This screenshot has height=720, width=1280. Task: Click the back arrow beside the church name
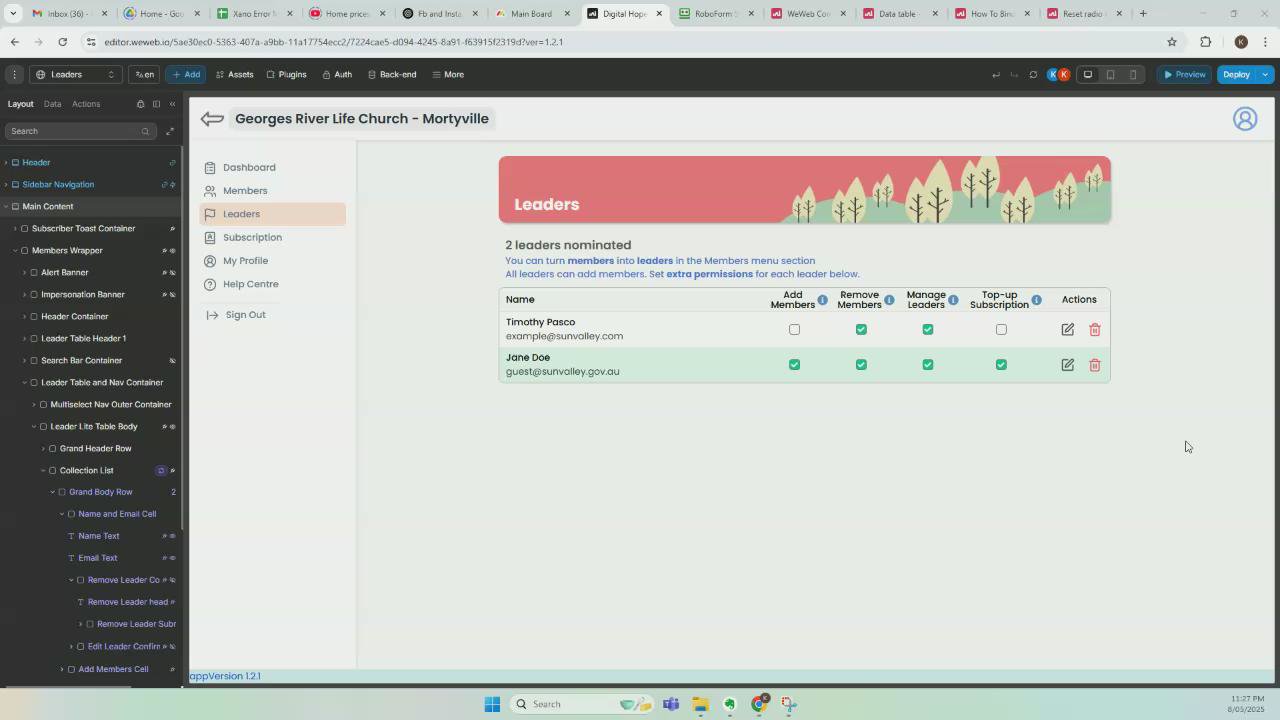tap(211, 119)
